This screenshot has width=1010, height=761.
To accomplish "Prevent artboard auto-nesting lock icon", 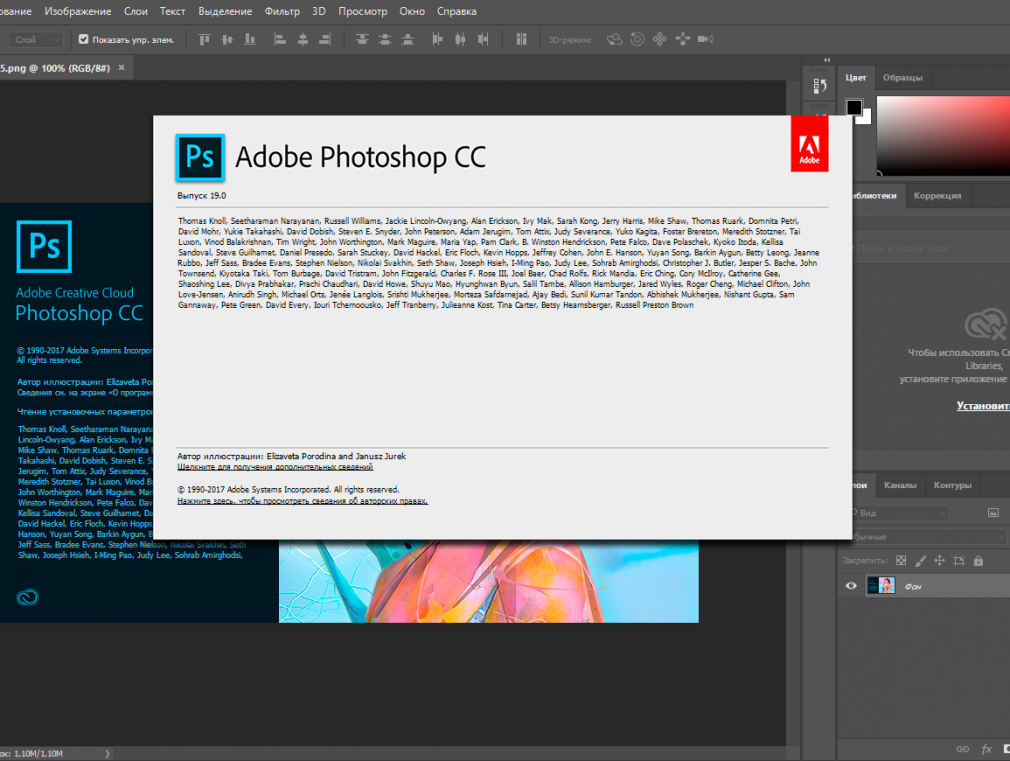I will 959,561.
